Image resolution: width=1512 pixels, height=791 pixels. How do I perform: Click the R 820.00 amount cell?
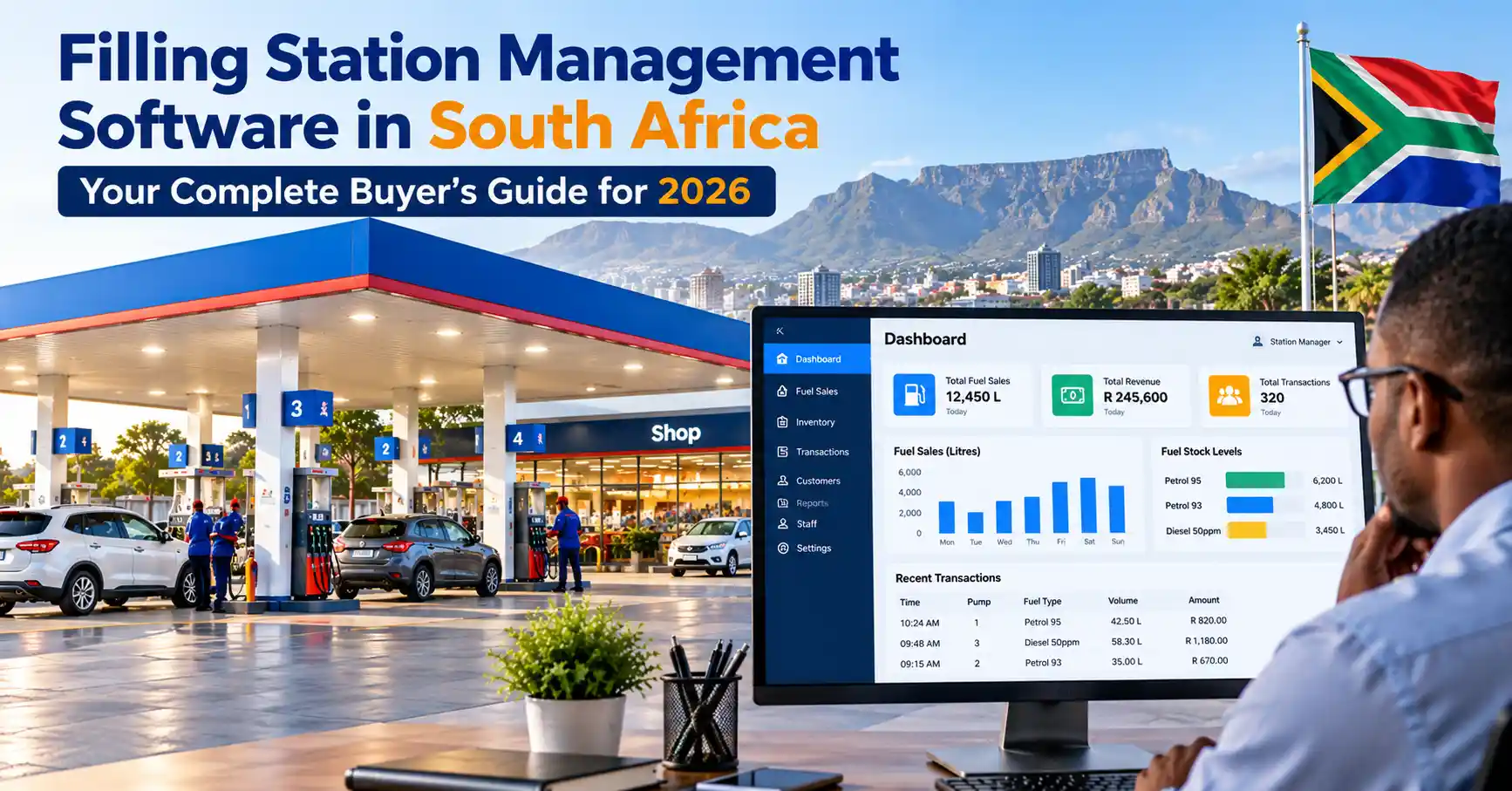click(x=1208, y=621)
